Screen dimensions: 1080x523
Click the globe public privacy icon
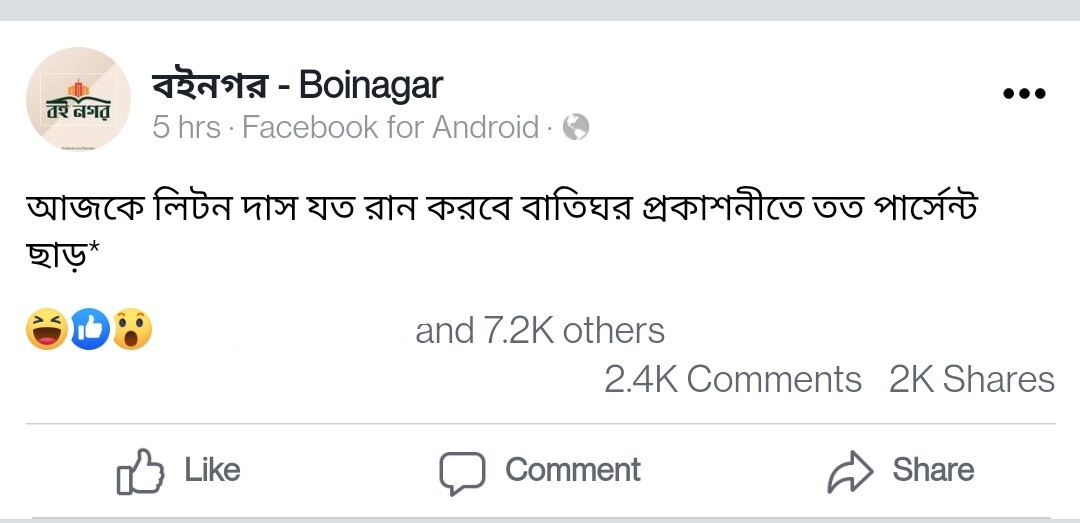point(576,127)
